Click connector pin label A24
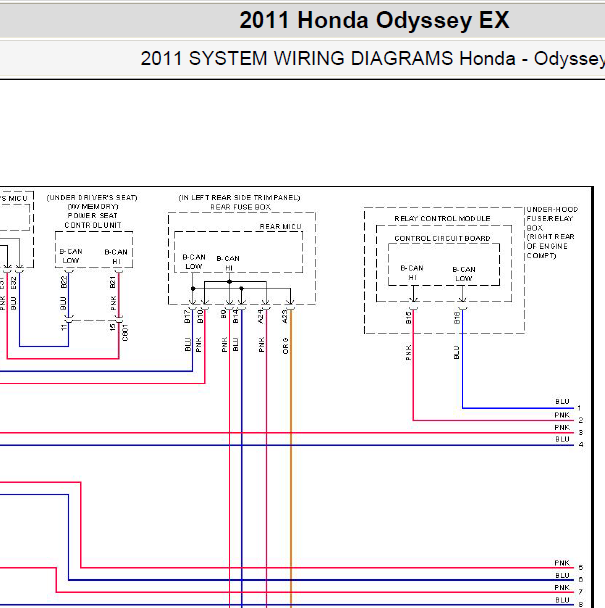 (x=261, y=317)
